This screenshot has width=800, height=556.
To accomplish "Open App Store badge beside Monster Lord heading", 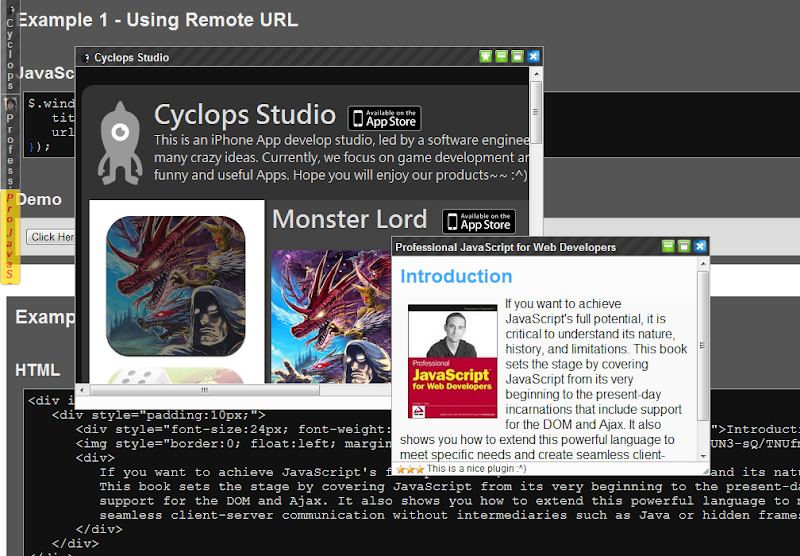I will tap(479, 221).
